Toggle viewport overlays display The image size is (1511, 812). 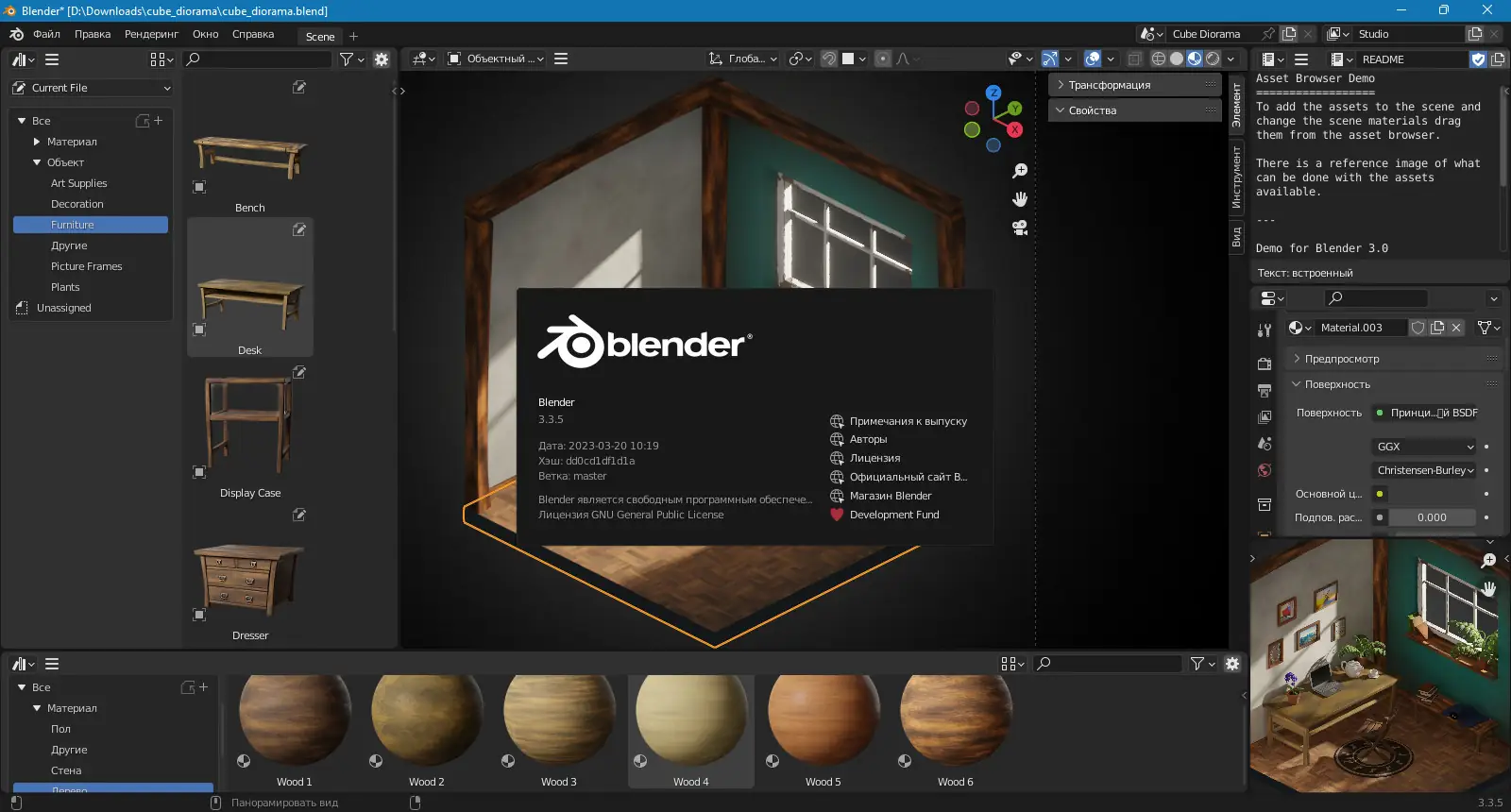click(x=1093, y=59)
